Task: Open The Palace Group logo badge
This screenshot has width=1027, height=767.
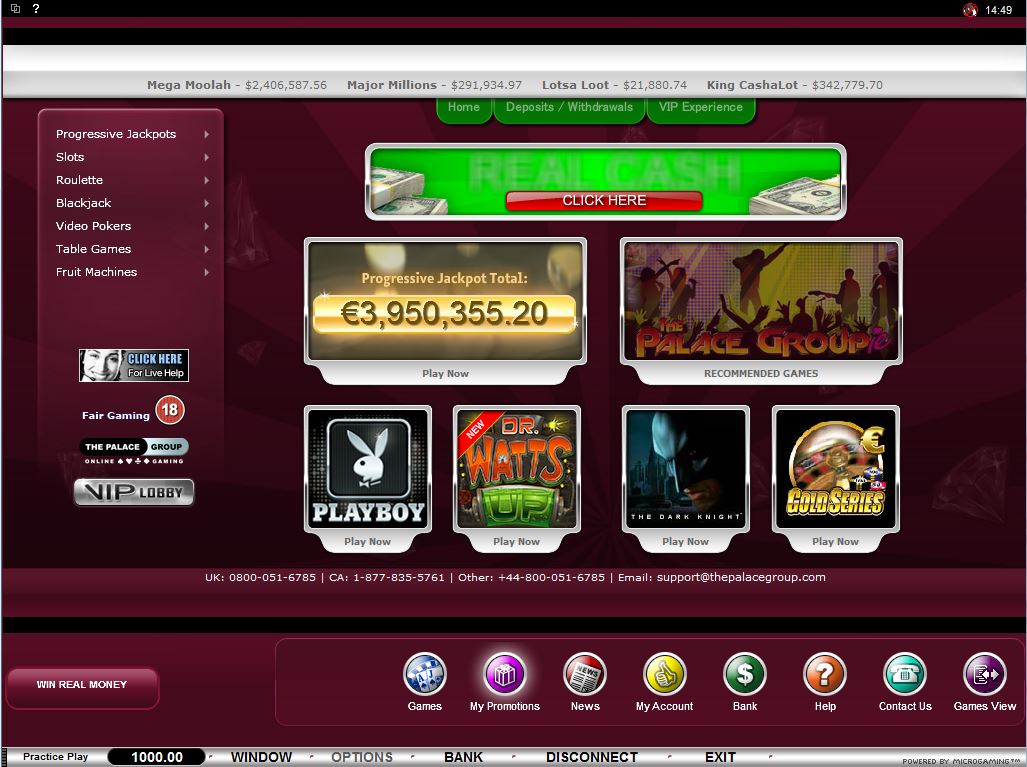Action: pos(134,451)
